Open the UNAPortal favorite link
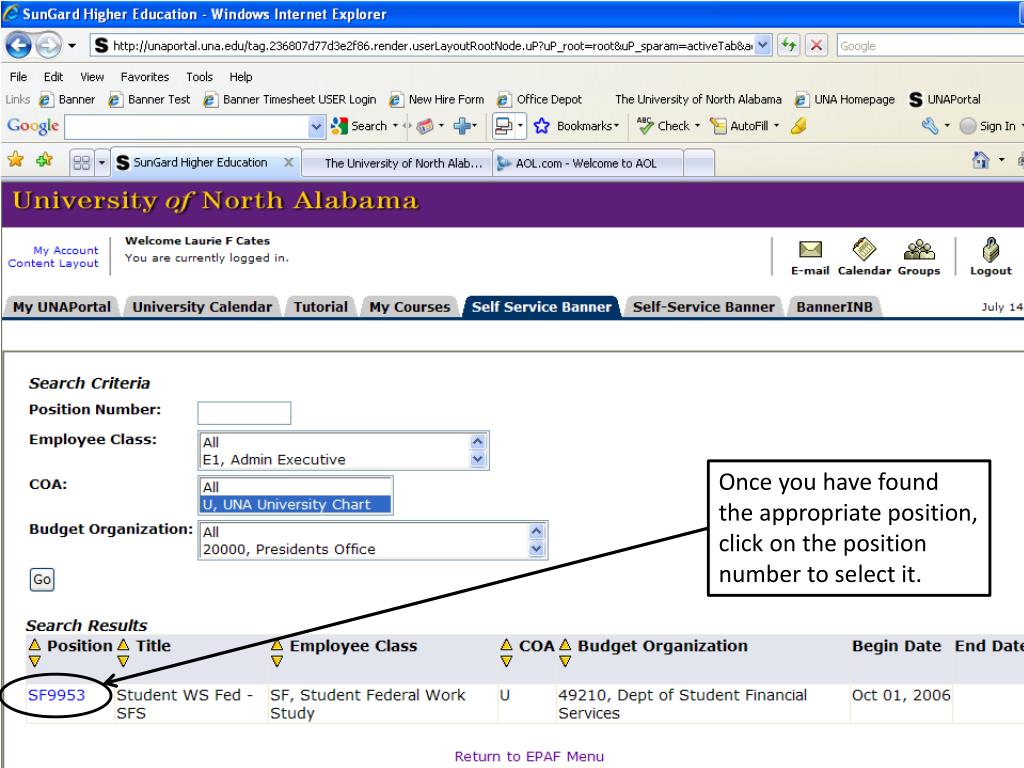This screenshot has width=1024, height=768. pyautogui.click(x=945, y=100)
